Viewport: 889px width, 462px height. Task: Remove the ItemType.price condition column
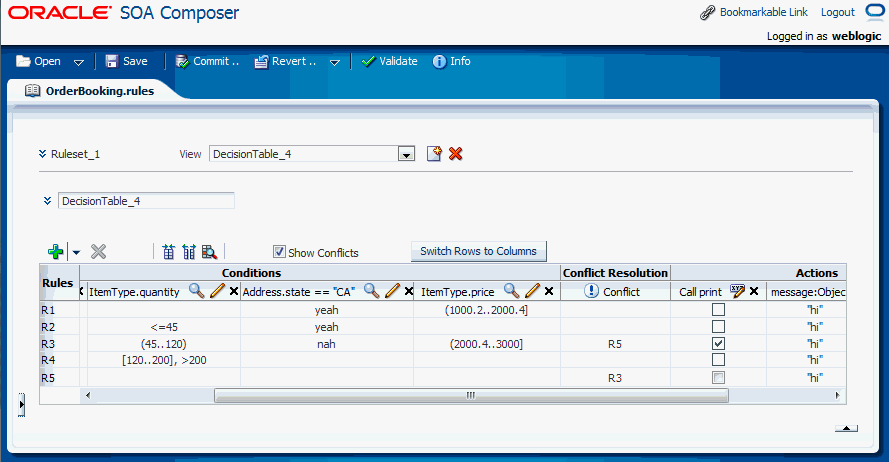[549, 291]
